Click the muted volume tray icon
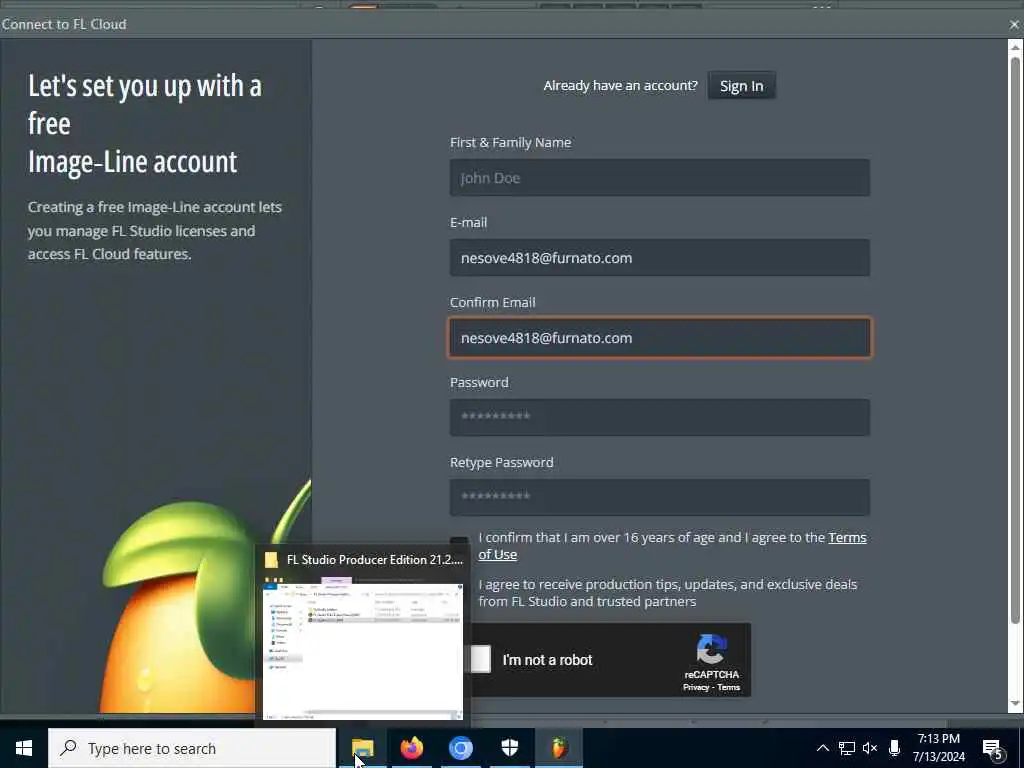Screen dimensions: 1024x768 870,748
